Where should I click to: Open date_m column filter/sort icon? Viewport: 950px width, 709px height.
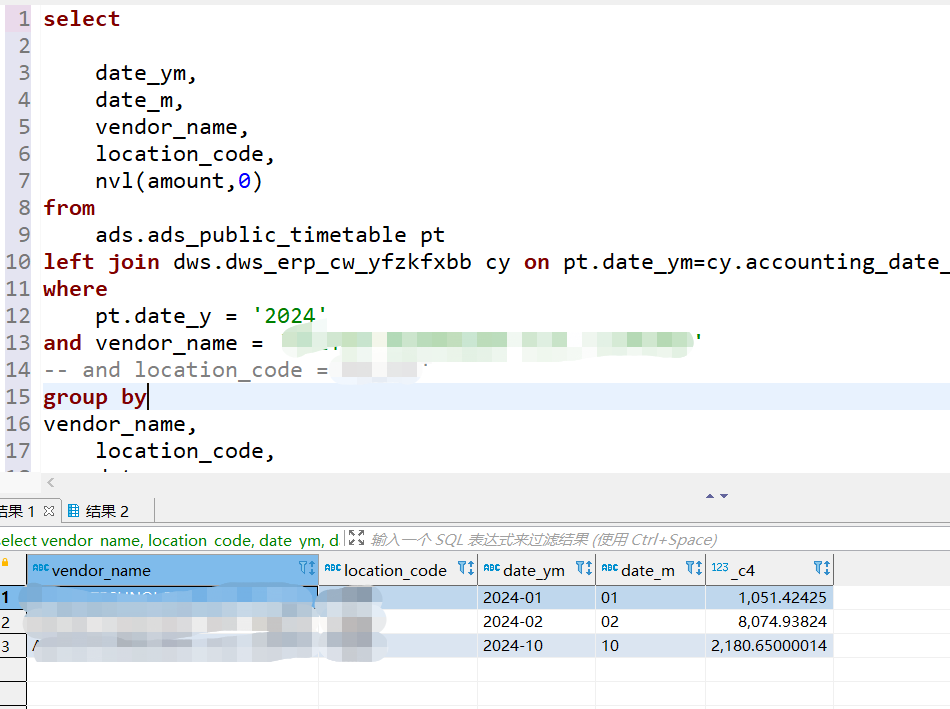694,568
